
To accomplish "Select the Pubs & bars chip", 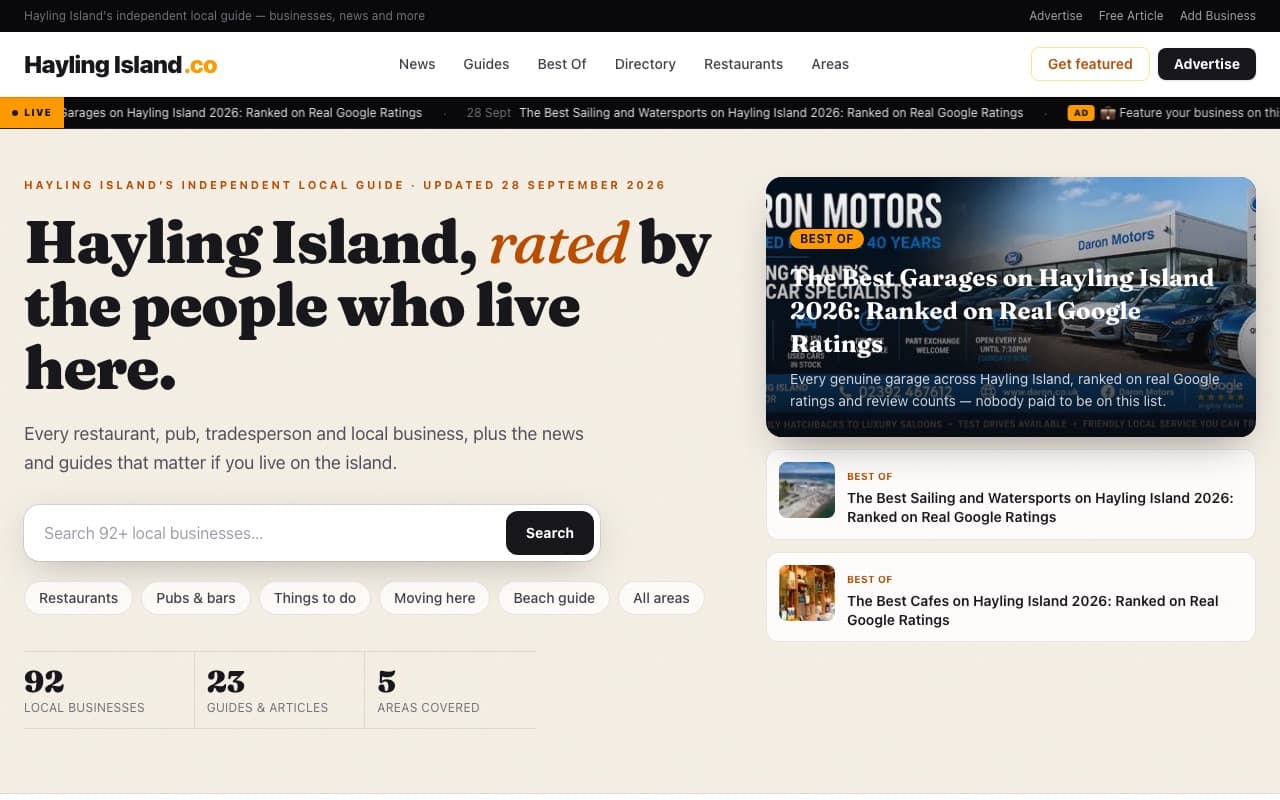I will (x=196, y=598).
